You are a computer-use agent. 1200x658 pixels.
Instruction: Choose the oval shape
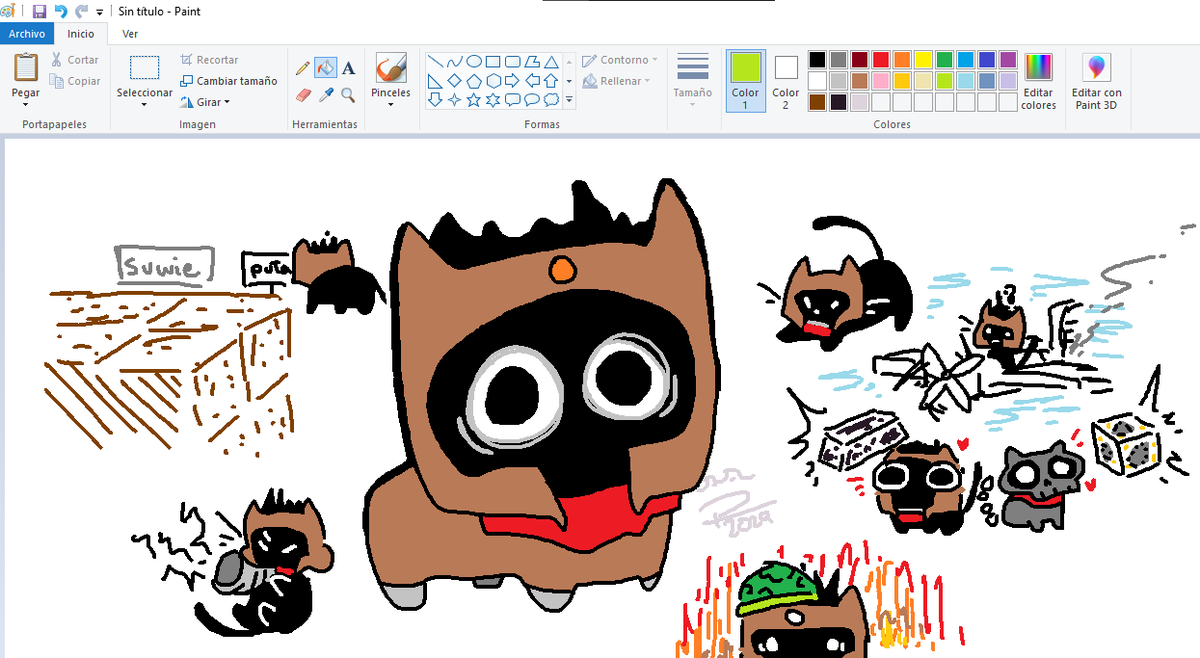[x=474, y=61]
